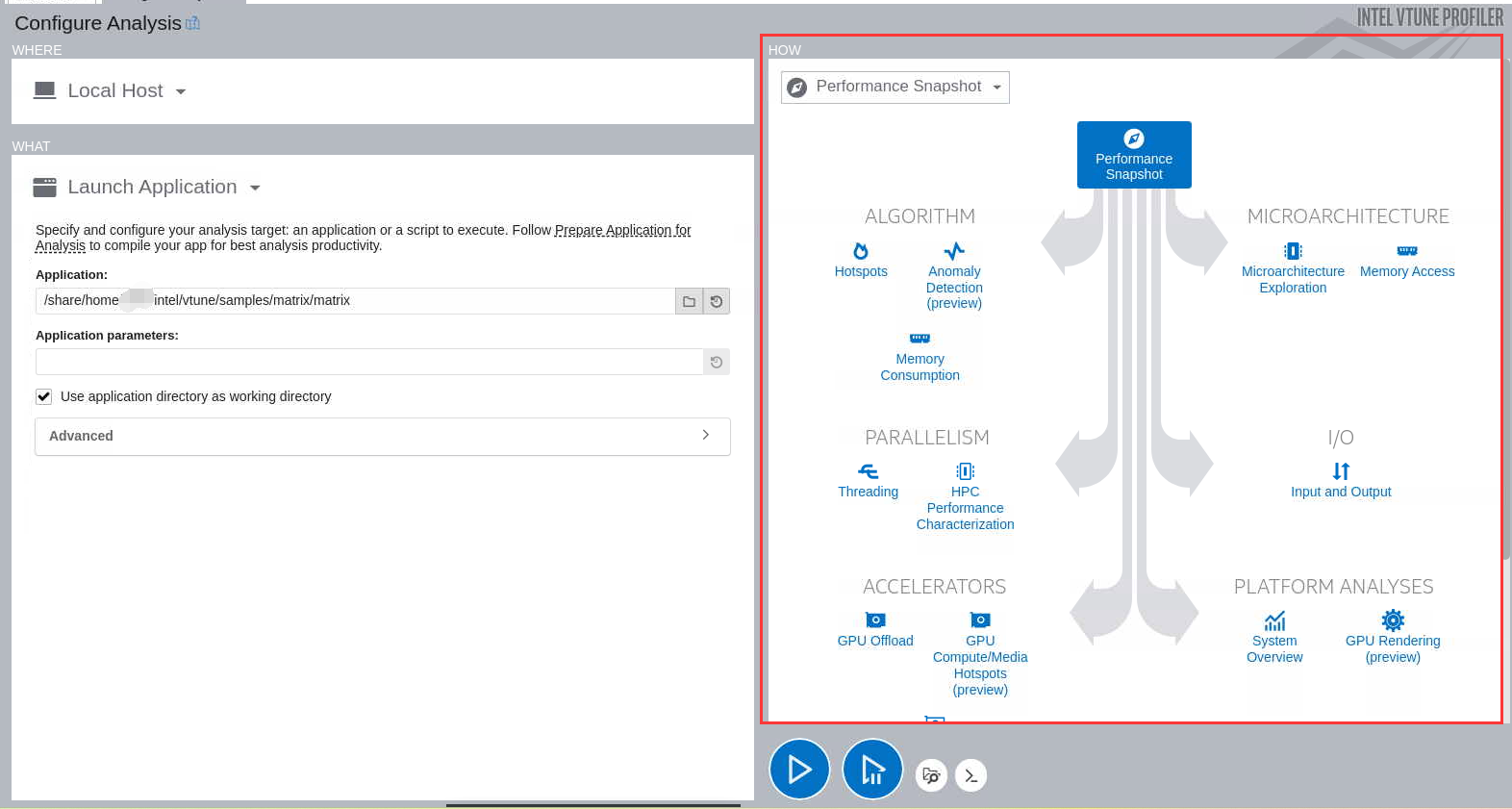Choose the Threading analysis icon
The width and height of the screenshot is (1512, 809).
coord(868,471)
